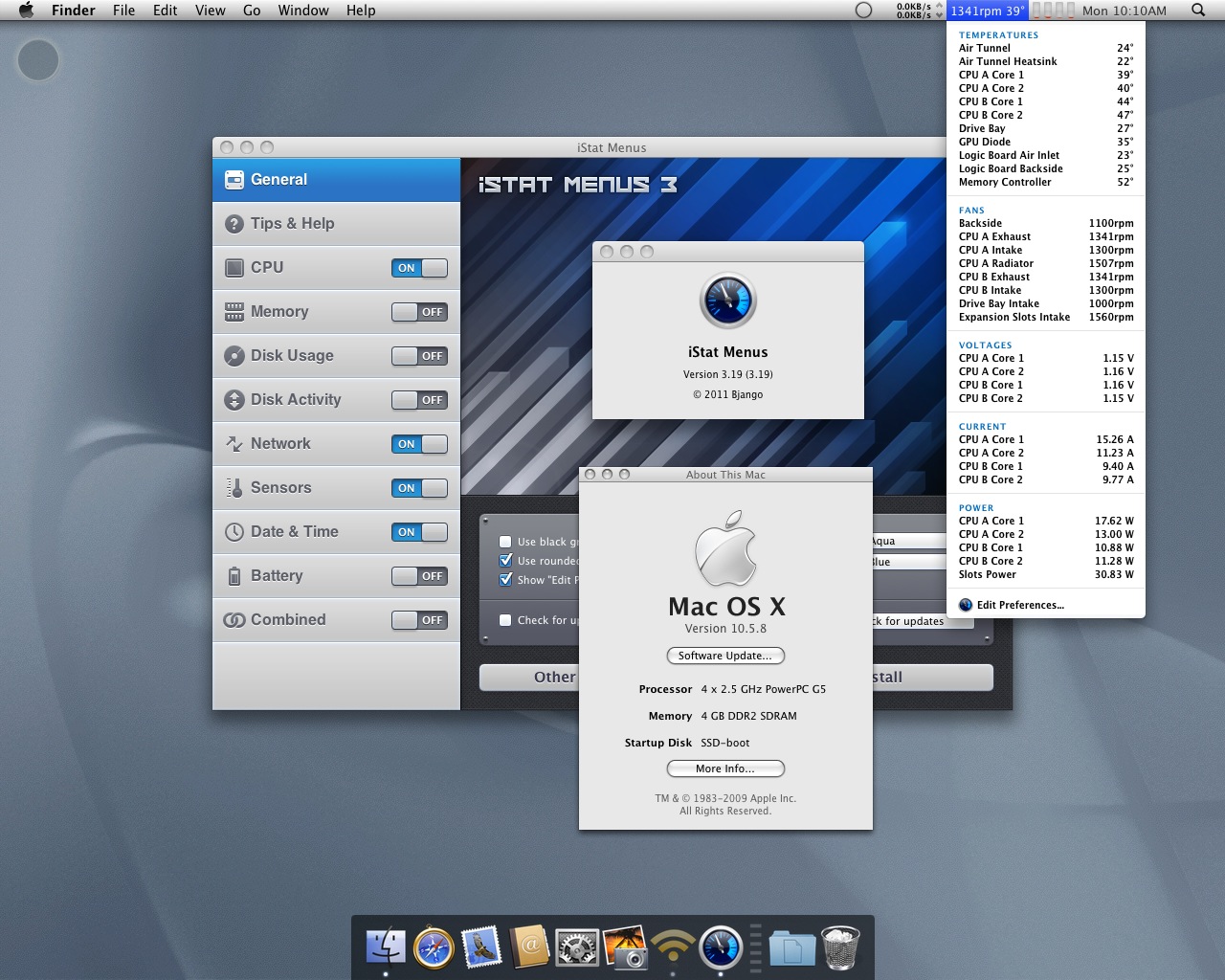This screenshot has width=1225, height=980.
Task: Open the Go menu
Action: 252,11
